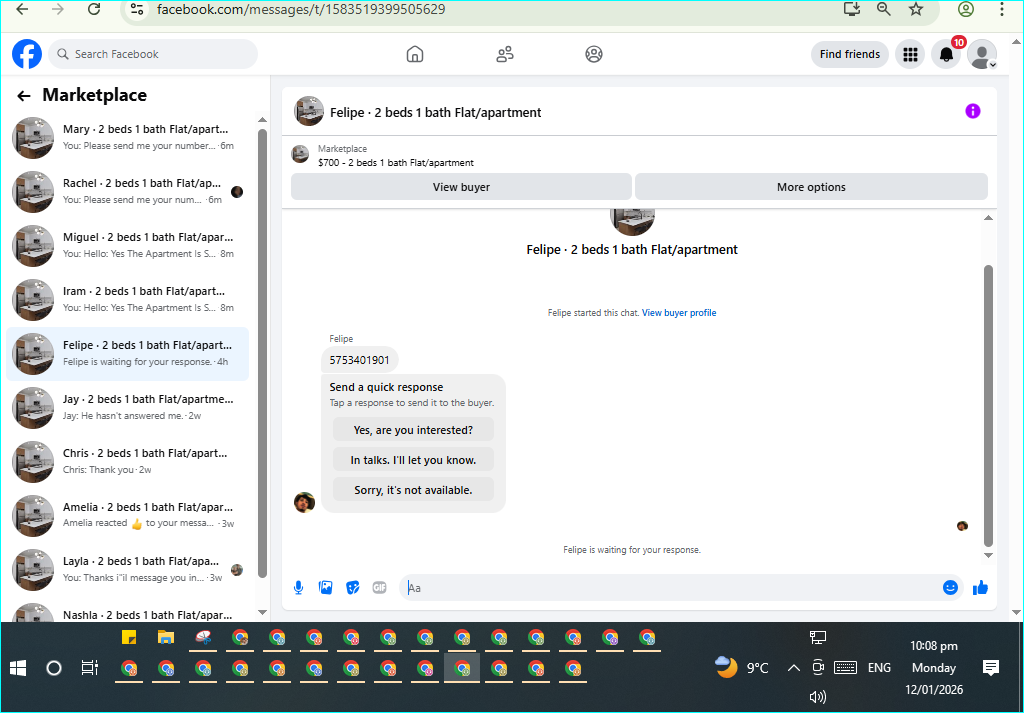Open the Friends icon in top navigation
This screenshot has height=713, width=1024.
(505, 54)
